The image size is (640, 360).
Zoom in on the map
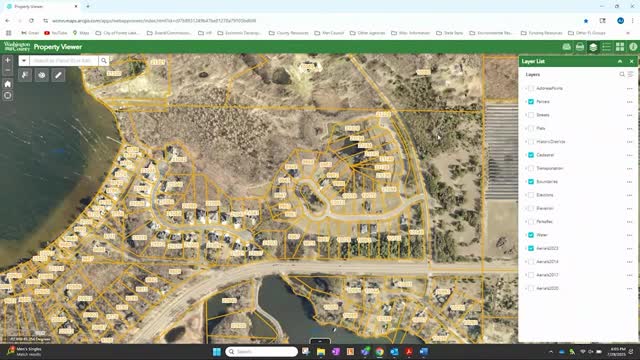(7, 60)
